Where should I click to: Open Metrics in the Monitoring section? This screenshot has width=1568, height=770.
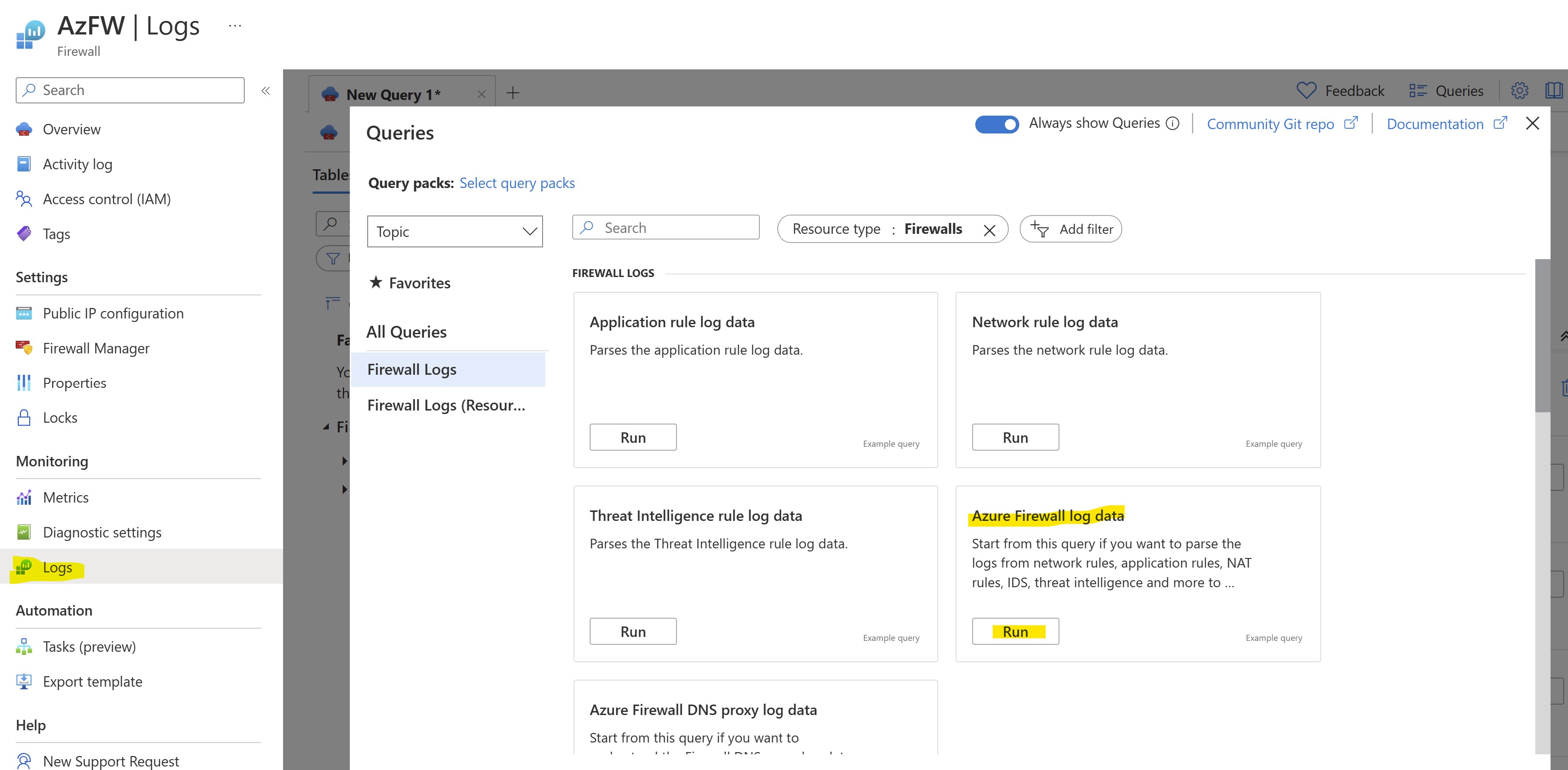pos(65,497)
